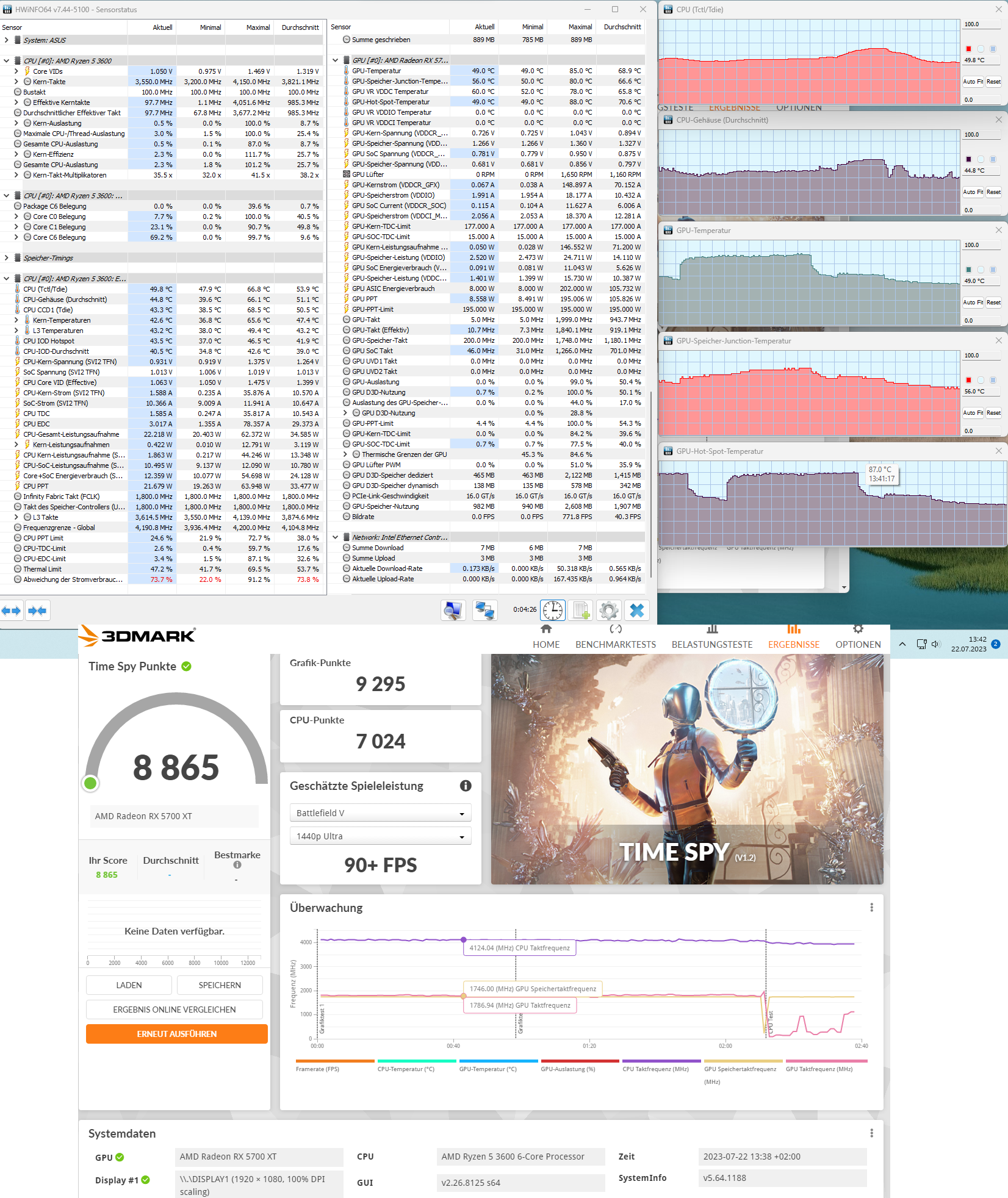The image size is (1008, 1198).
Task: Open the volume speaker tray icon
Action: (936, 644)
